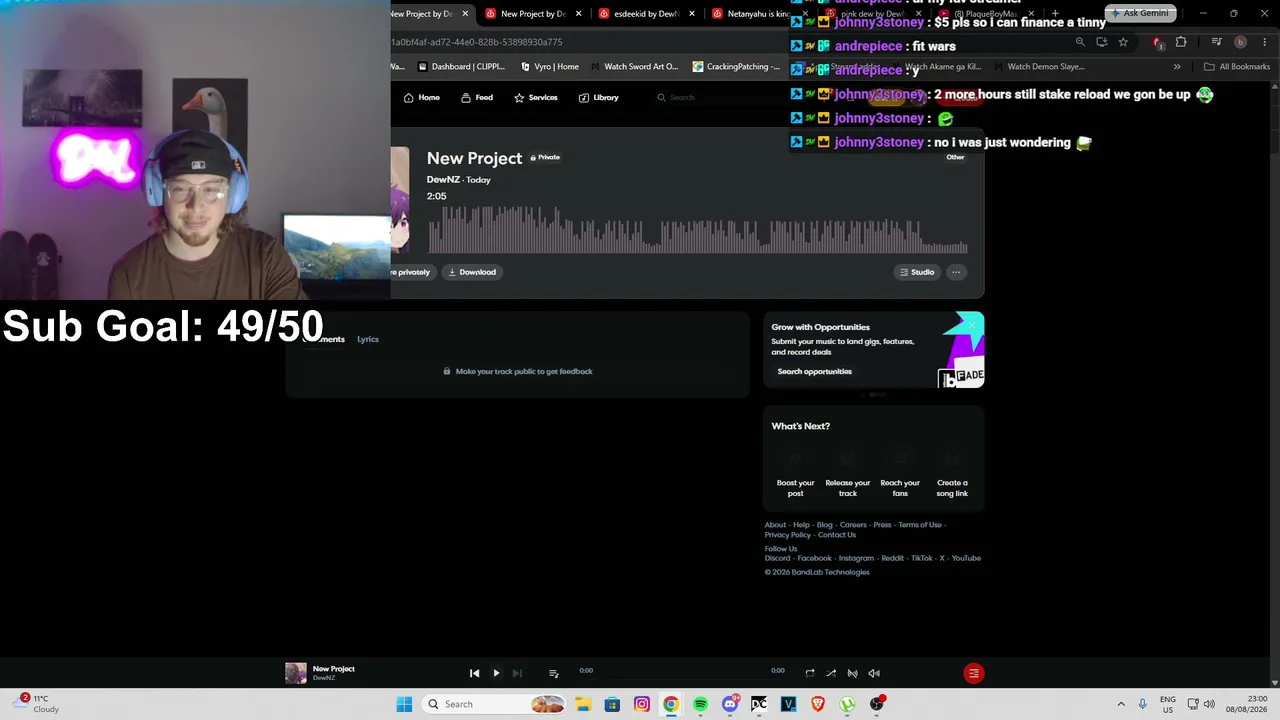Open uTorrent from the taskbar

(x=848, y=704)
